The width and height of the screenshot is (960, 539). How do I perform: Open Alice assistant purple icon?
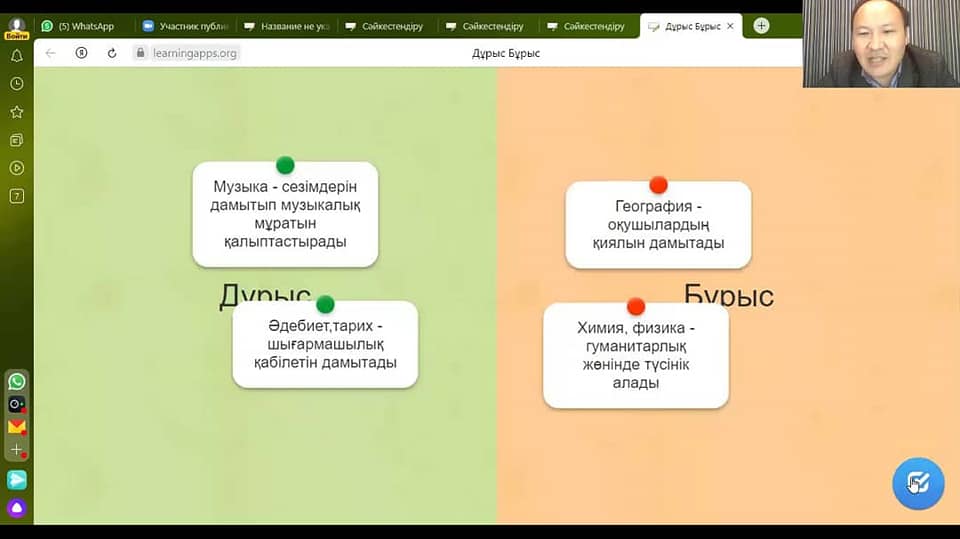tap(17, 508)
